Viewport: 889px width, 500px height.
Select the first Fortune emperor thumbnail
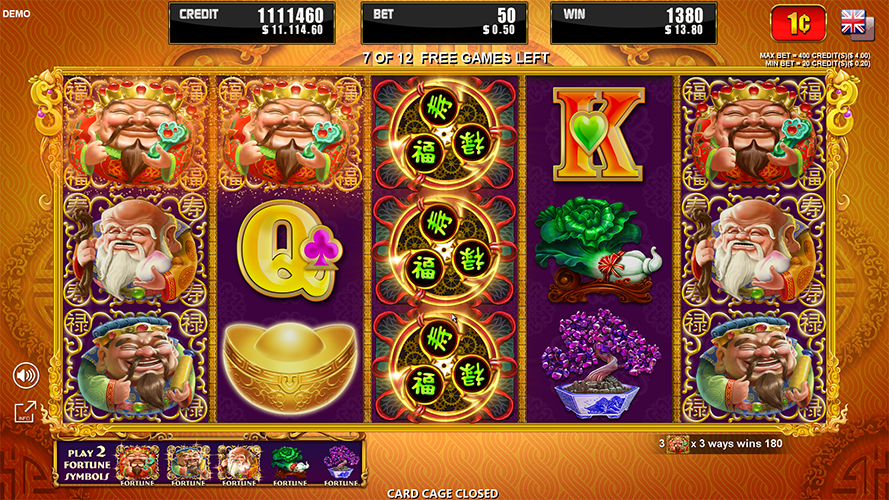pyautogui.click(x=137, y=465)
